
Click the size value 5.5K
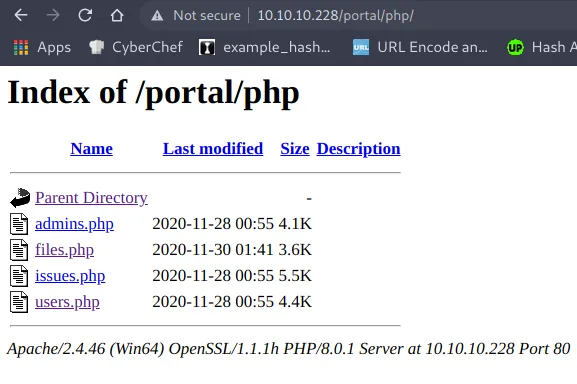[295, 276]
